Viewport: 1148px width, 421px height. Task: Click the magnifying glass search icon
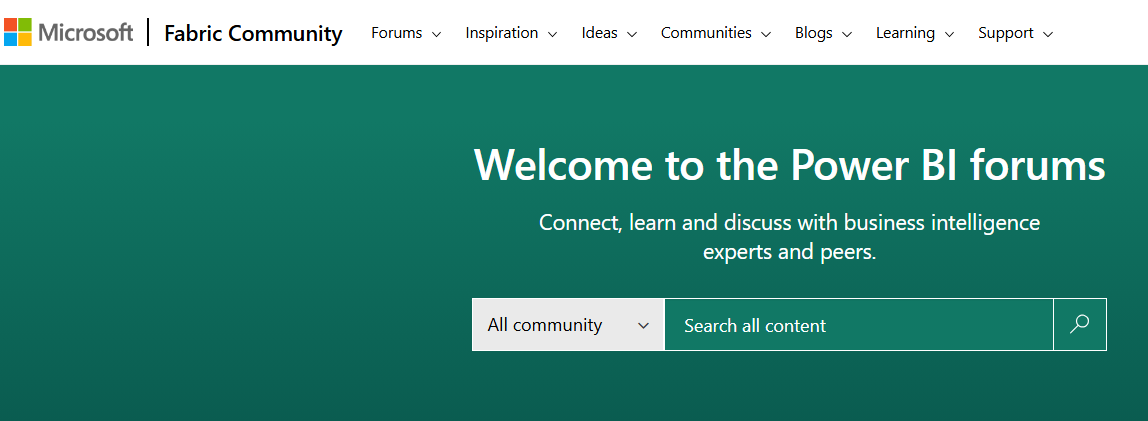click(x=1080, y=324)
